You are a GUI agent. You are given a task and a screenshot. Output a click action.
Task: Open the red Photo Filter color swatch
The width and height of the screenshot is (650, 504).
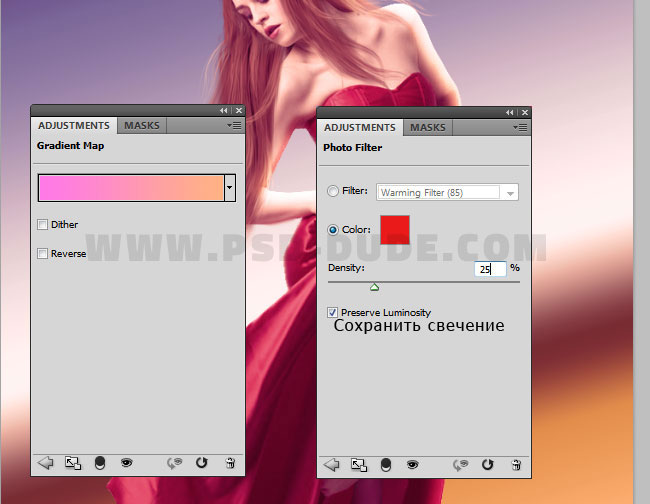click(x=395, y=230)
